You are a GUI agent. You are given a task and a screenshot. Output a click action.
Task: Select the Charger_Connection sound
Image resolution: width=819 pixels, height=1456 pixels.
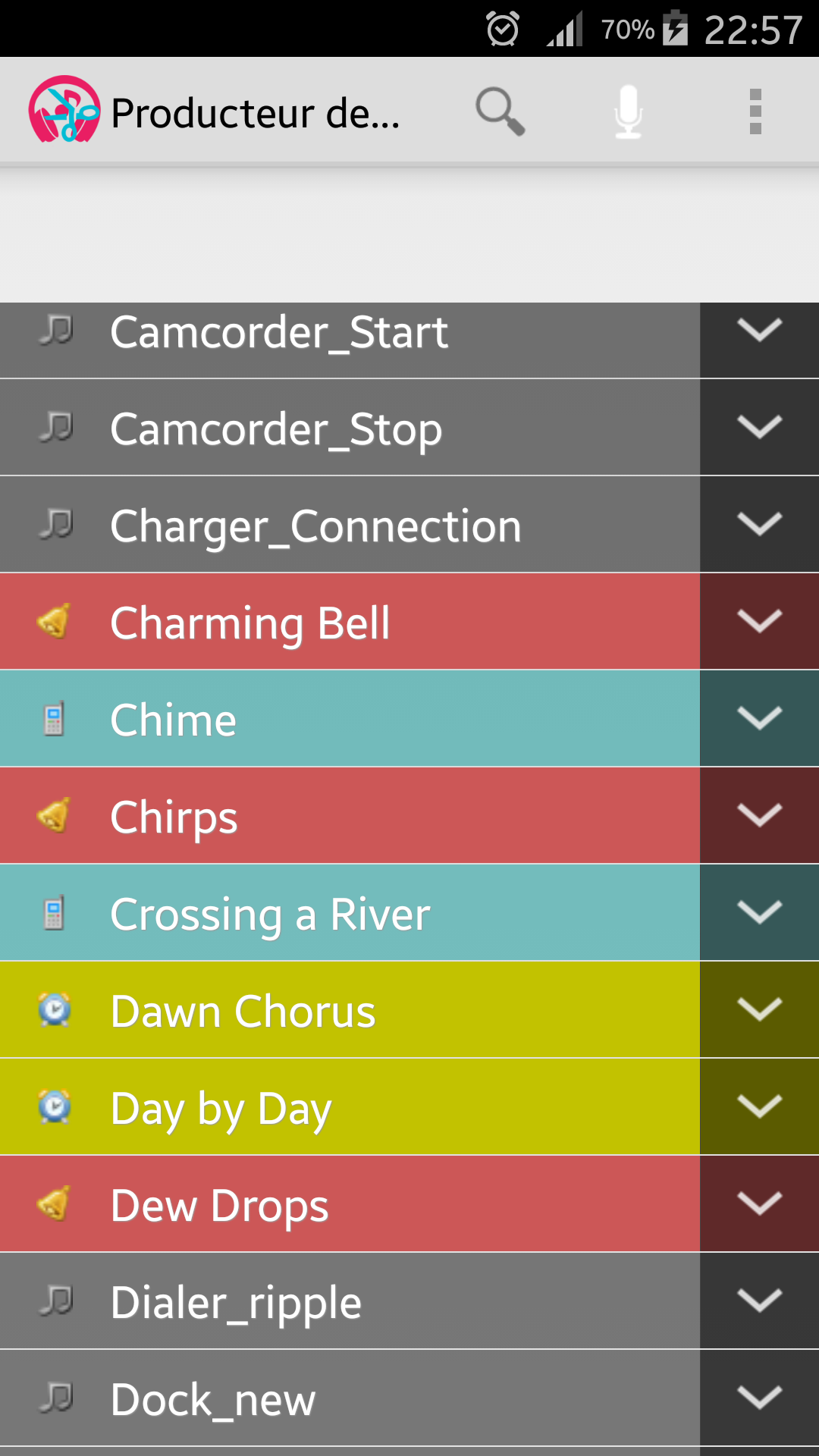[350, 525]
